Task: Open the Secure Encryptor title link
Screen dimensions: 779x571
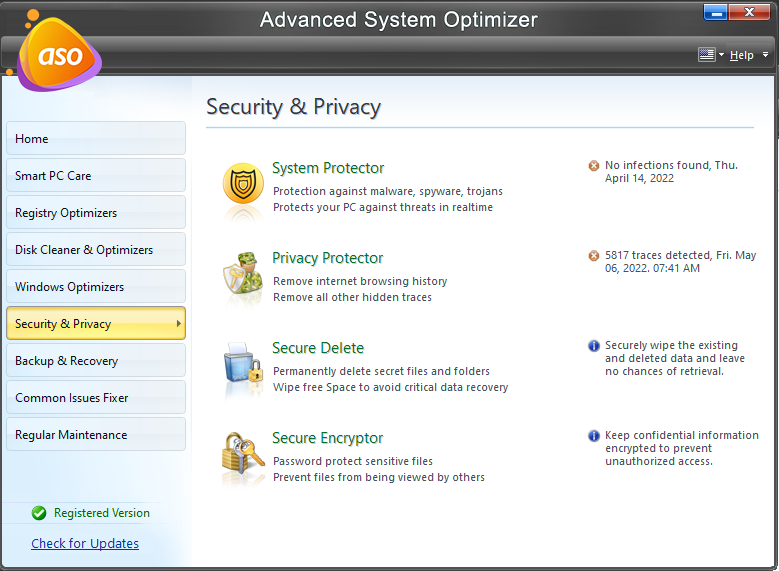Action: click(327, 438)
